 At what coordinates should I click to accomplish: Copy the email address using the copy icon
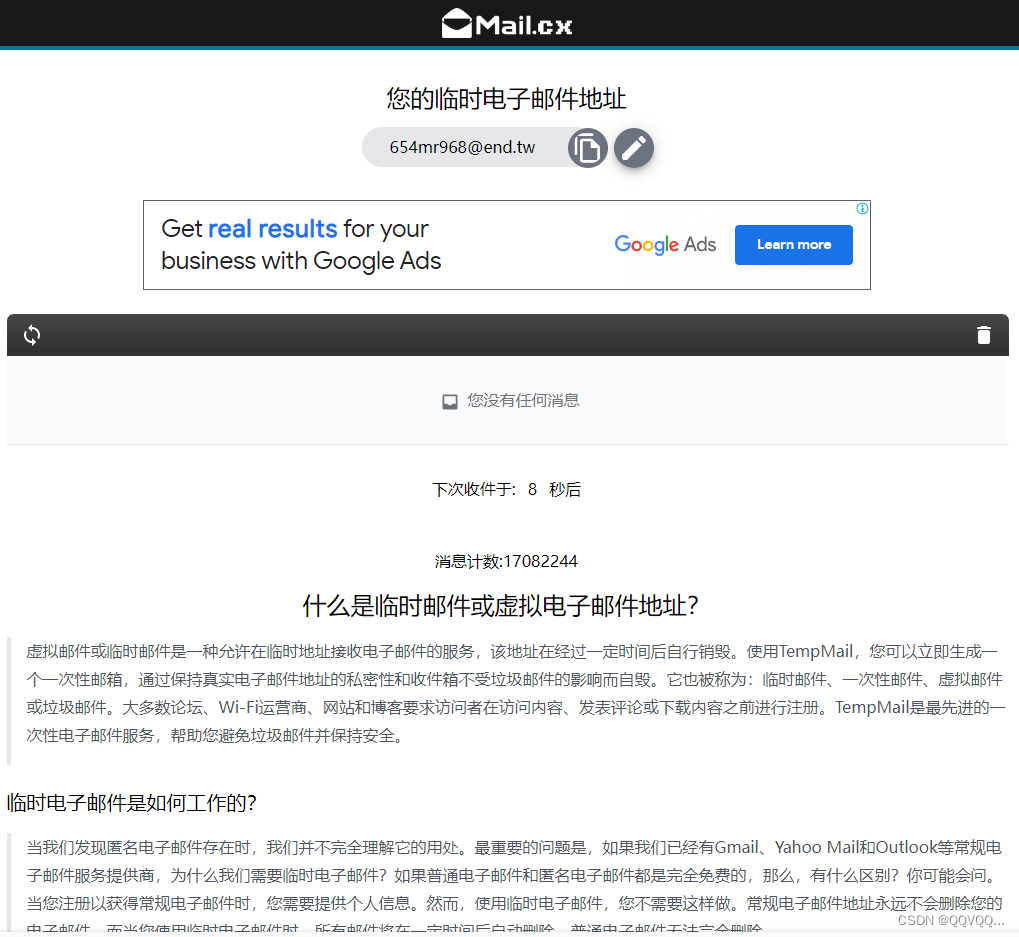588,147
